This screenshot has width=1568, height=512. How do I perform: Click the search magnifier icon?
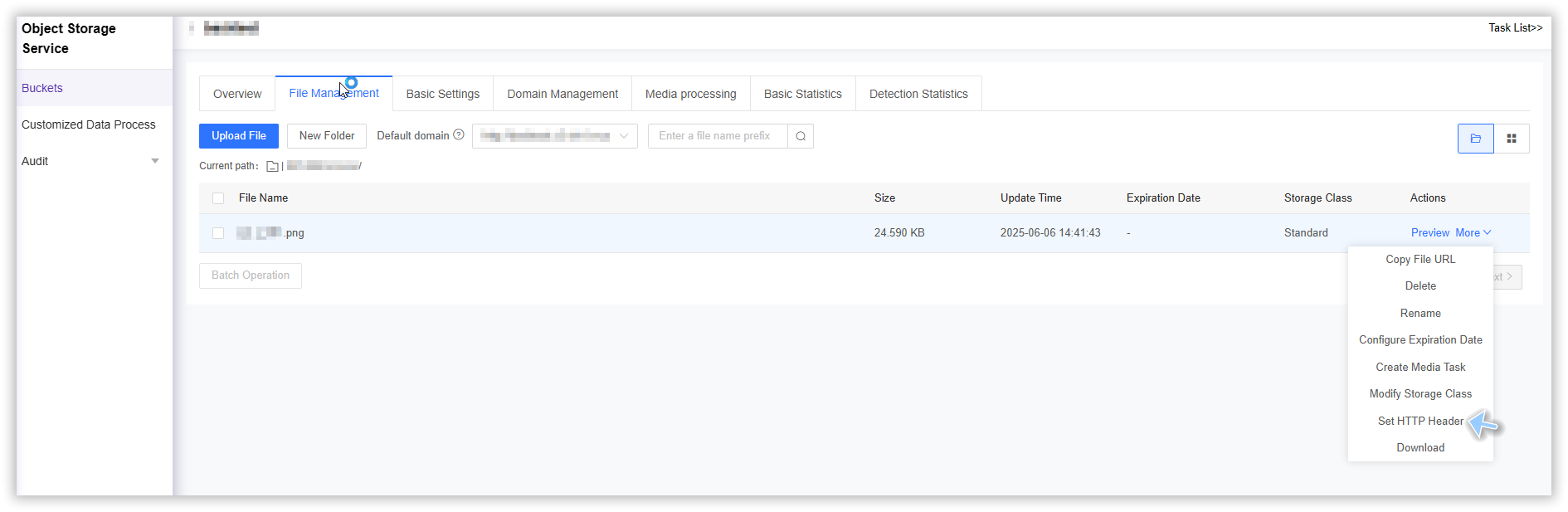click(x=801, y=136)
